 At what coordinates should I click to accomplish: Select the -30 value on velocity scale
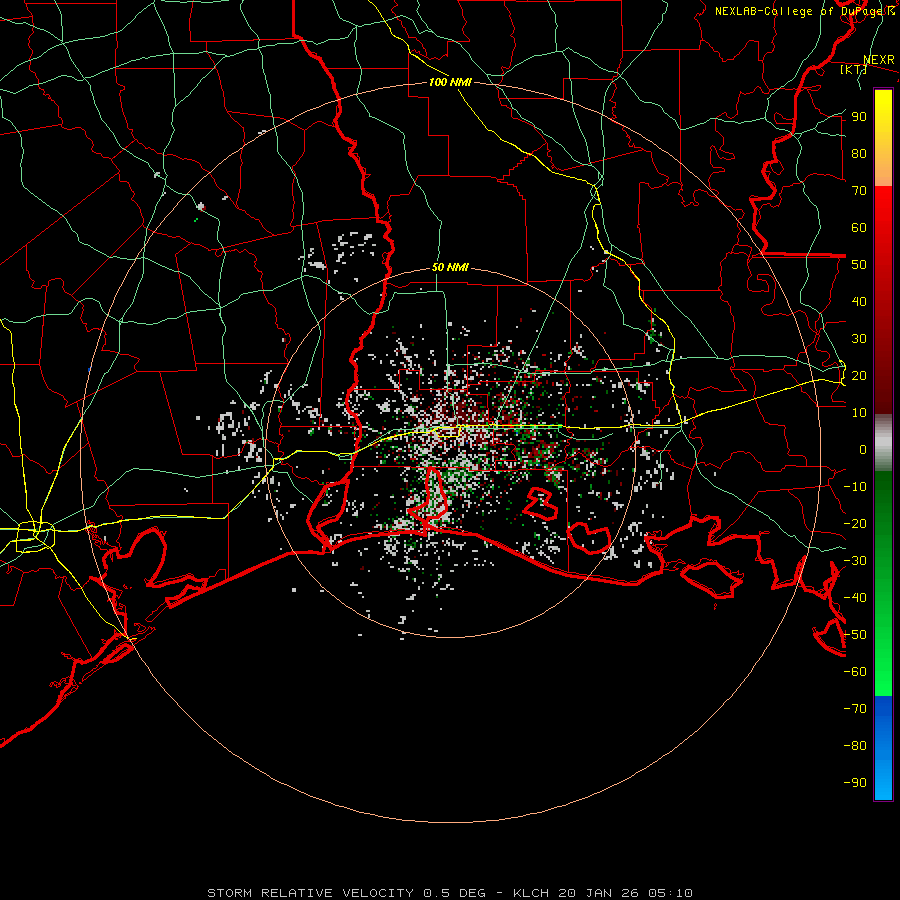855,561
